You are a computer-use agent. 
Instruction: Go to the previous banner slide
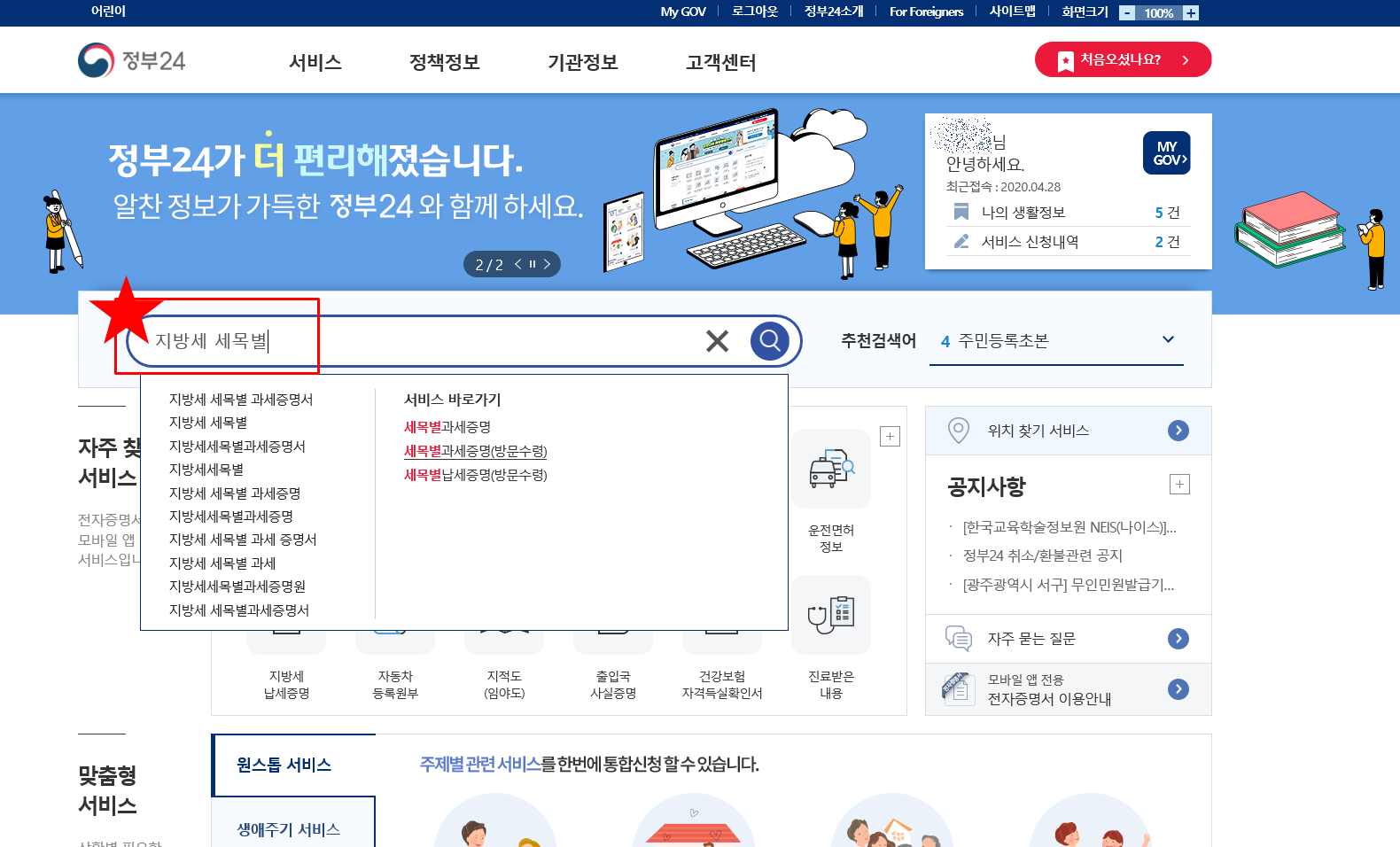click(518, 264)
